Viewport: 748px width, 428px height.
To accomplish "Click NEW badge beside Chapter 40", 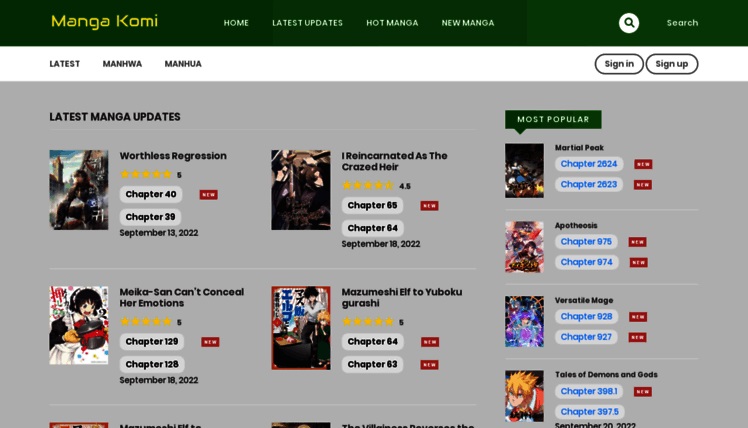I will coord(208,195).
